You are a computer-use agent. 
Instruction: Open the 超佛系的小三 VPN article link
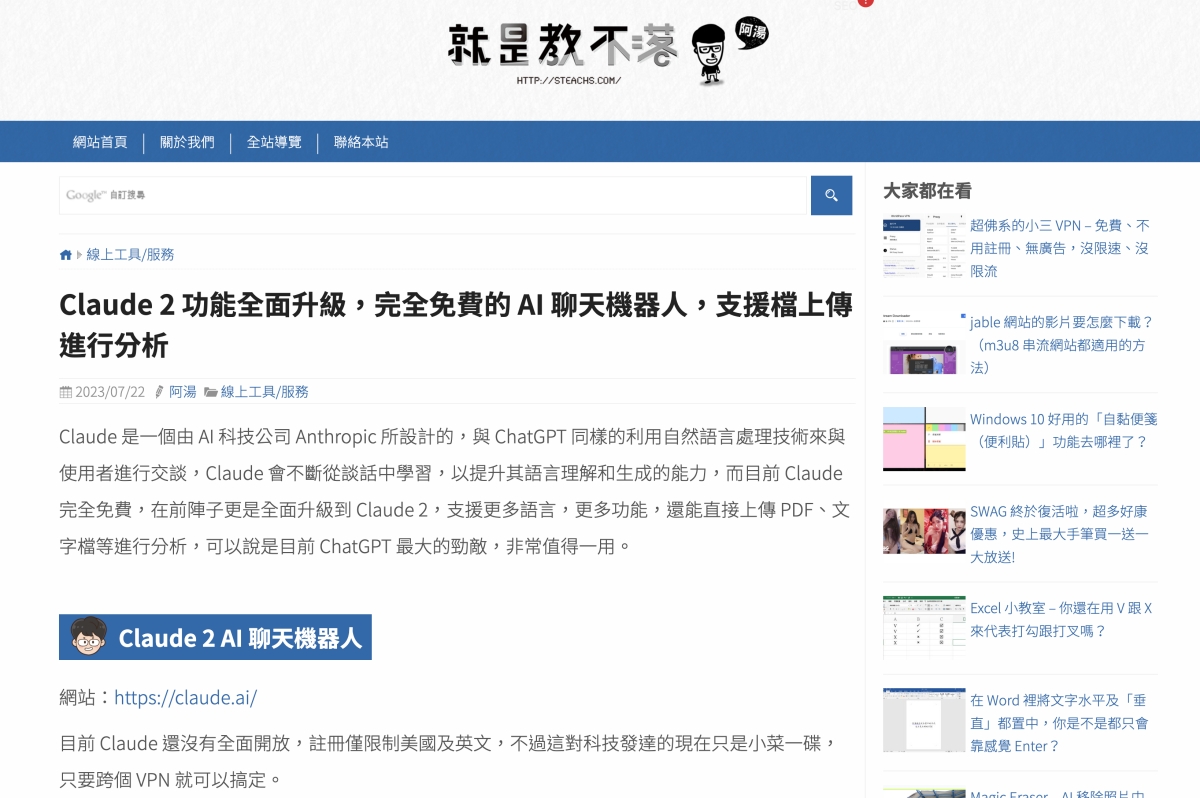pyautogui.click(x=1060, y=248)
